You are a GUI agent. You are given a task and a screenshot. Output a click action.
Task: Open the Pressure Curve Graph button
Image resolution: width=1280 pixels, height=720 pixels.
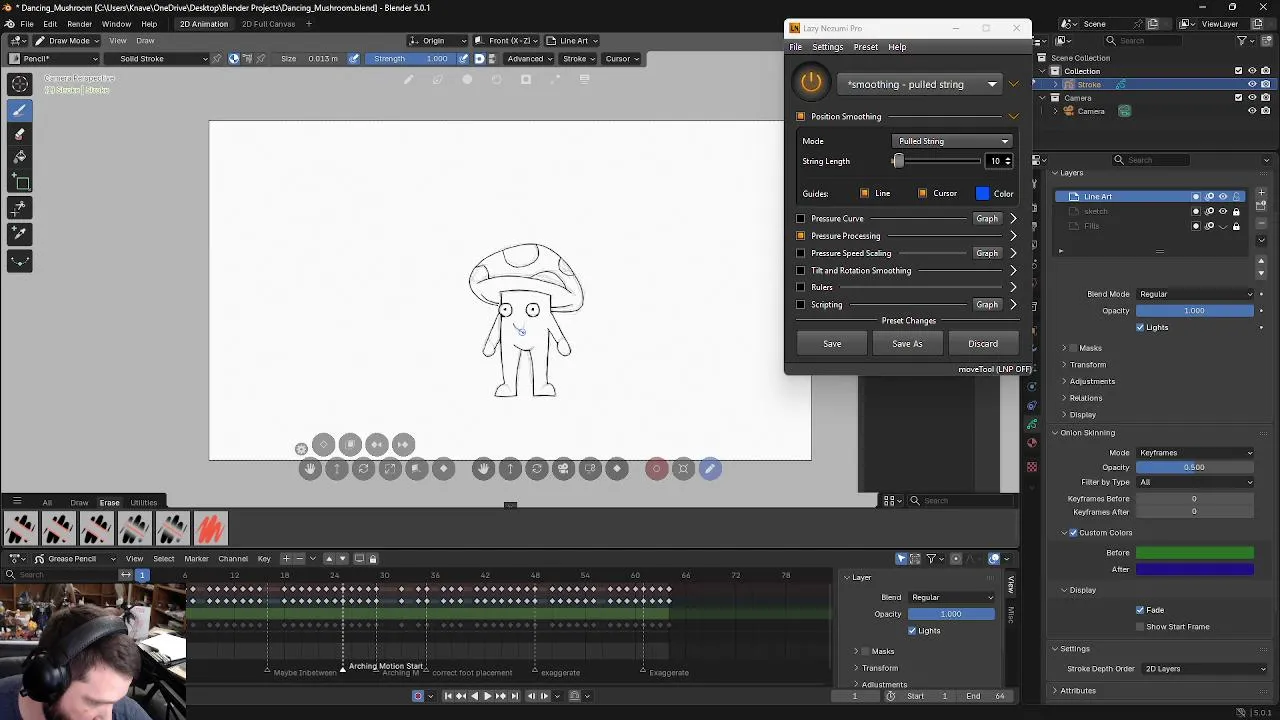tap(987, 218)
